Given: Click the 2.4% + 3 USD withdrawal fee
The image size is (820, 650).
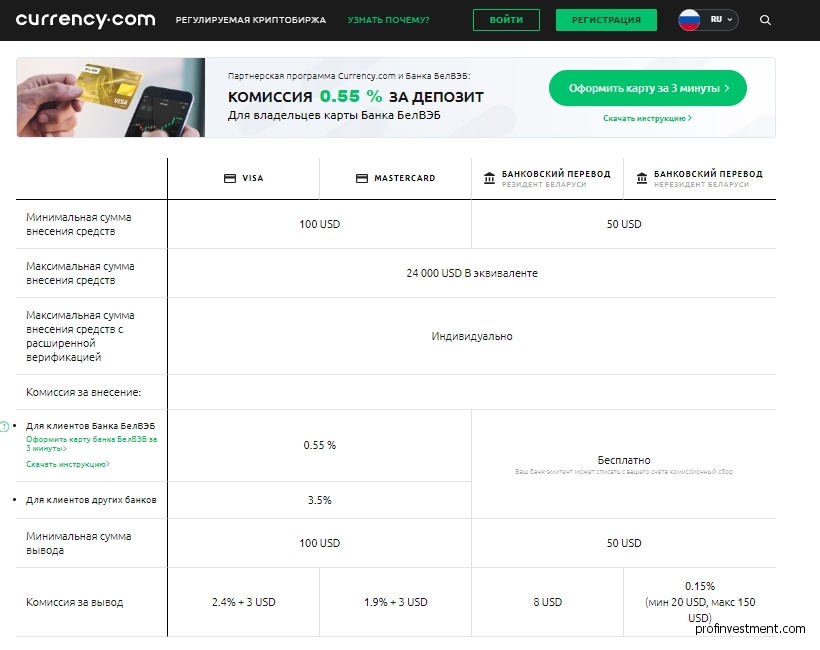Looking at the screenshot, I should [x=244, y=602].
